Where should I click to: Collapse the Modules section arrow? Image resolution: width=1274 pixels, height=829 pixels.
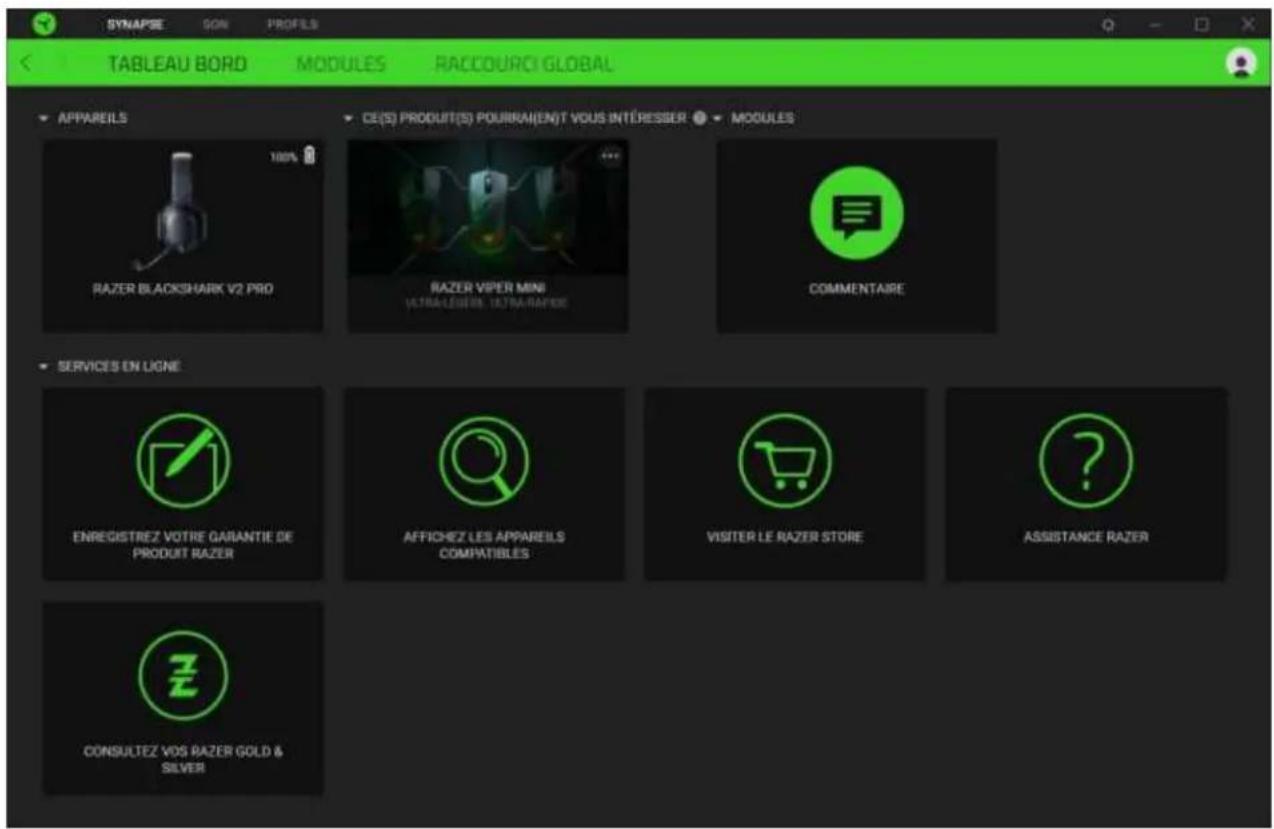[718, 118]
